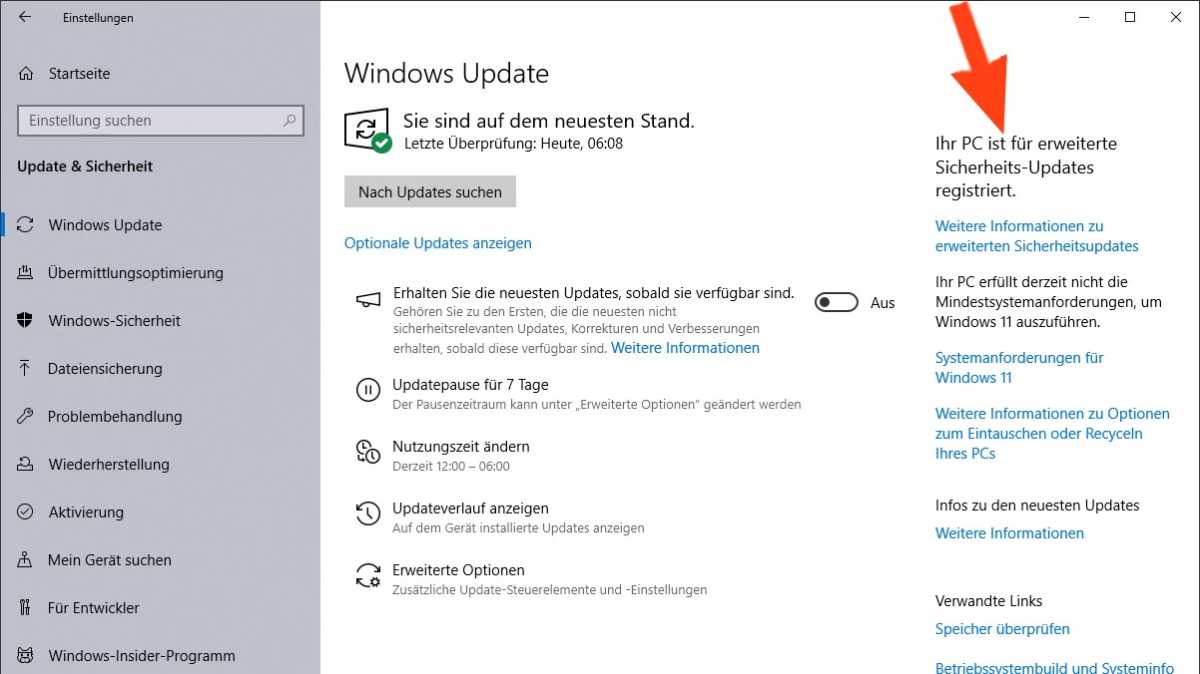The image size is (1200, 674).
Task: Select Windows Update in the sidebar
Action: [105, 225]
